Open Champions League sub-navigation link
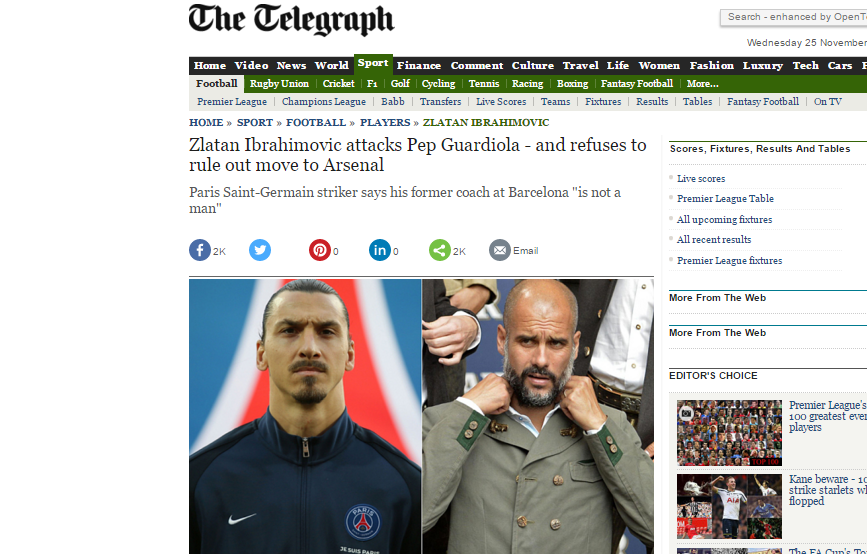The image size is (867, 554). 323,102
